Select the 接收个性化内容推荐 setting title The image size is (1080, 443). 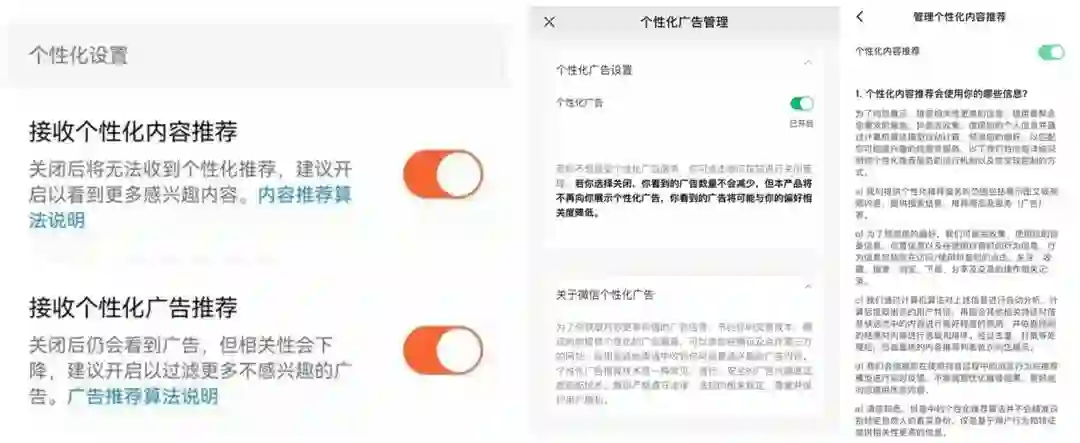tap(133, 132)
